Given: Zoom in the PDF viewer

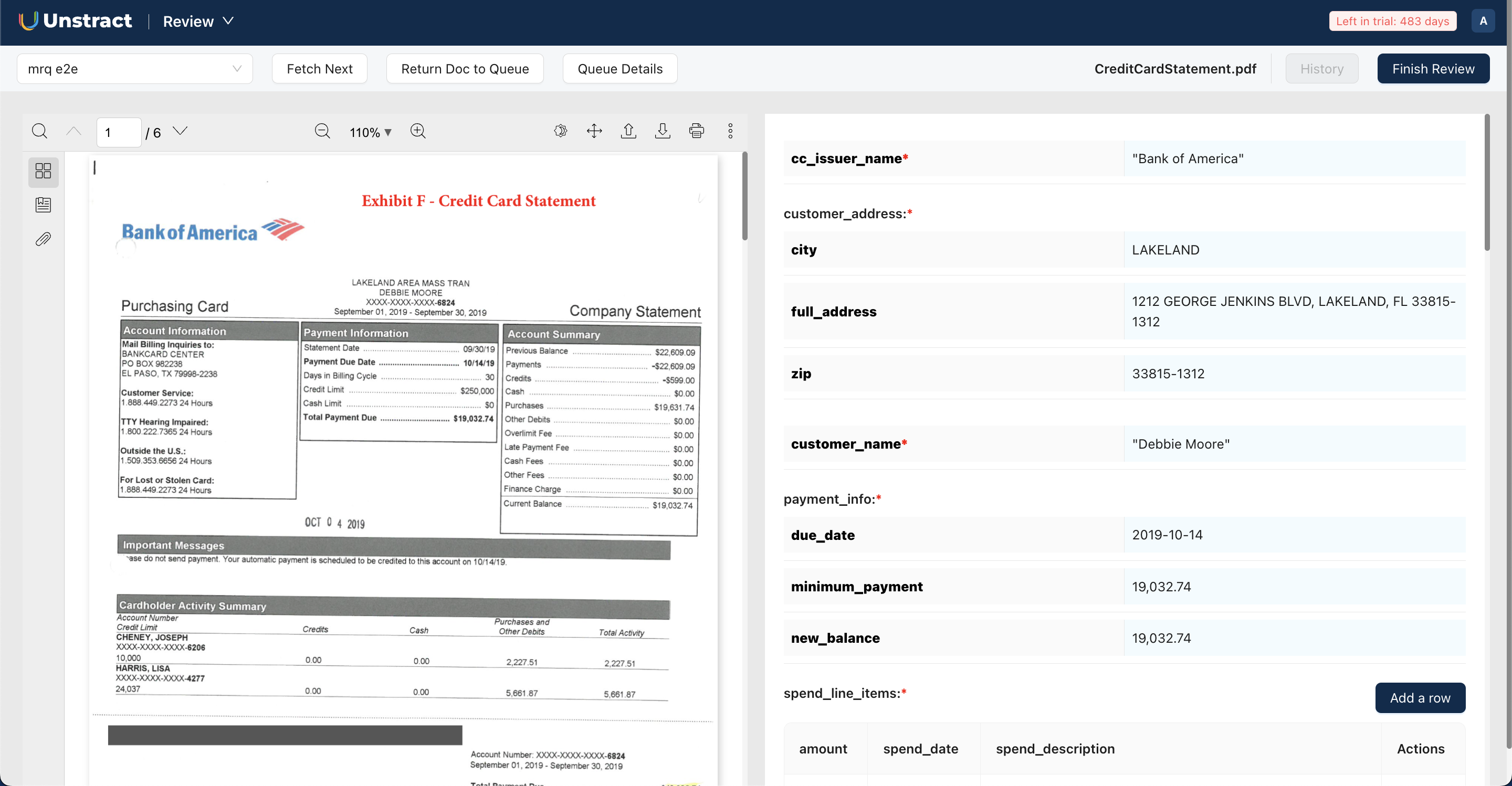Looking at the screenshot, I should [418, 131].
